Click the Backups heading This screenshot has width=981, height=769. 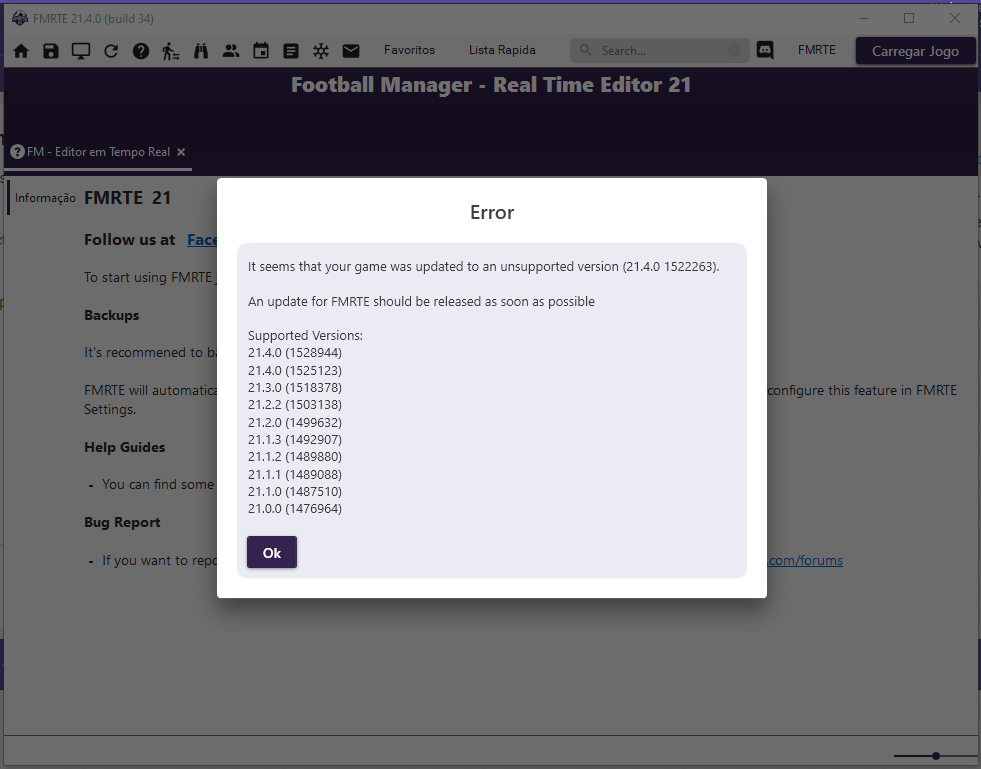coord(112,315)
